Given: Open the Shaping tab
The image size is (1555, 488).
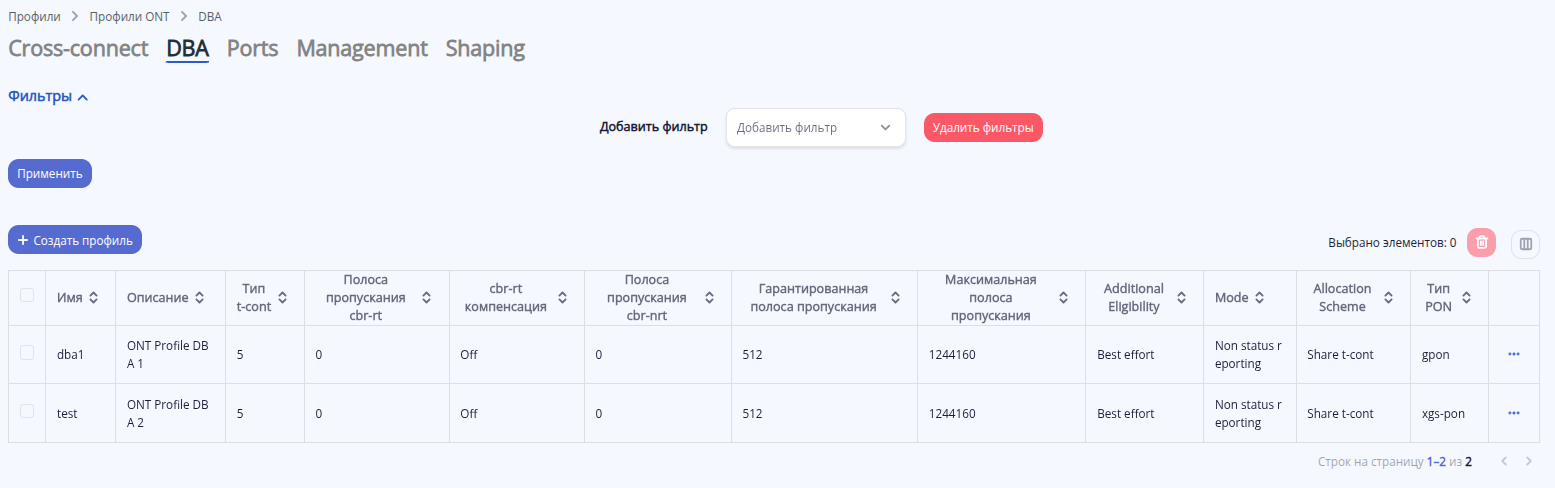Looking at the screenshot, I should tap(485, 48).
